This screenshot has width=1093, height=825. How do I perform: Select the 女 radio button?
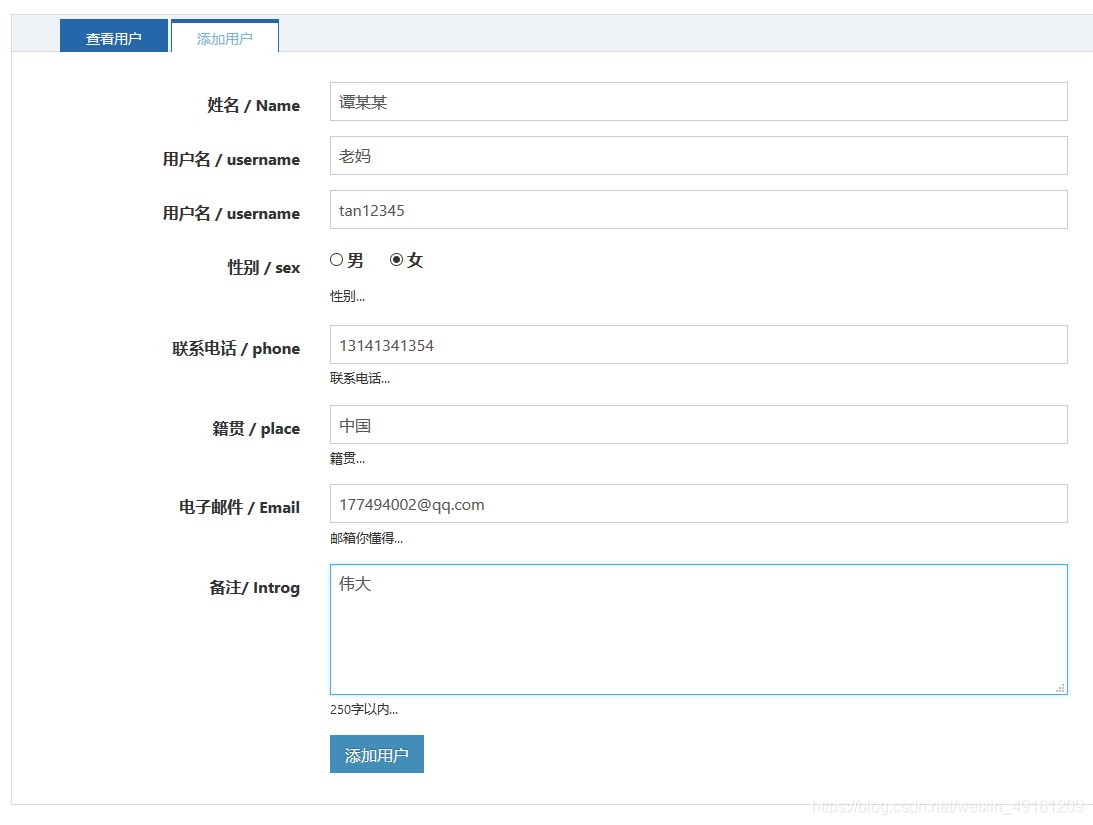point(397,260)
